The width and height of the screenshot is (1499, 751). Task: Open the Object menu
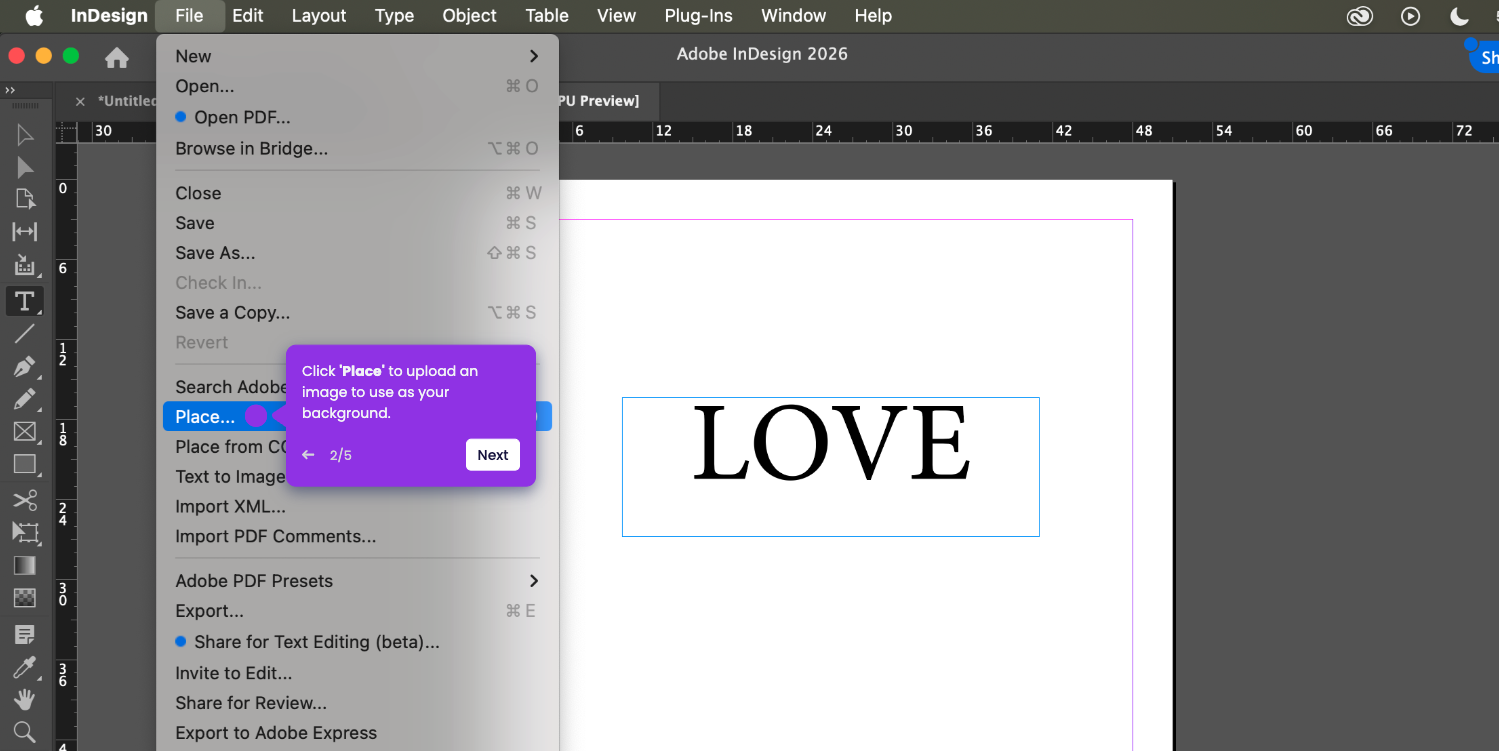tap(470, 16)
